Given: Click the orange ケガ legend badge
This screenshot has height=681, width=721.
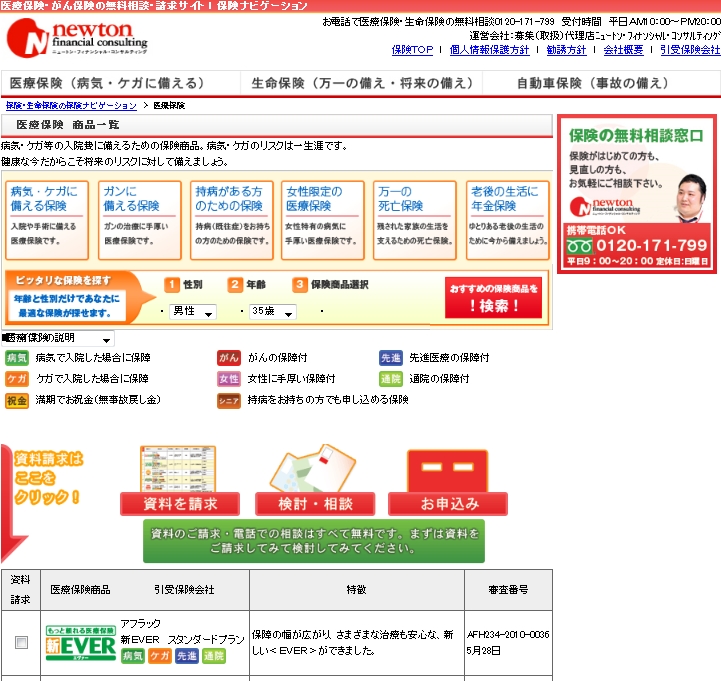Looking at the screenshot, I should [x=17, y=379].
